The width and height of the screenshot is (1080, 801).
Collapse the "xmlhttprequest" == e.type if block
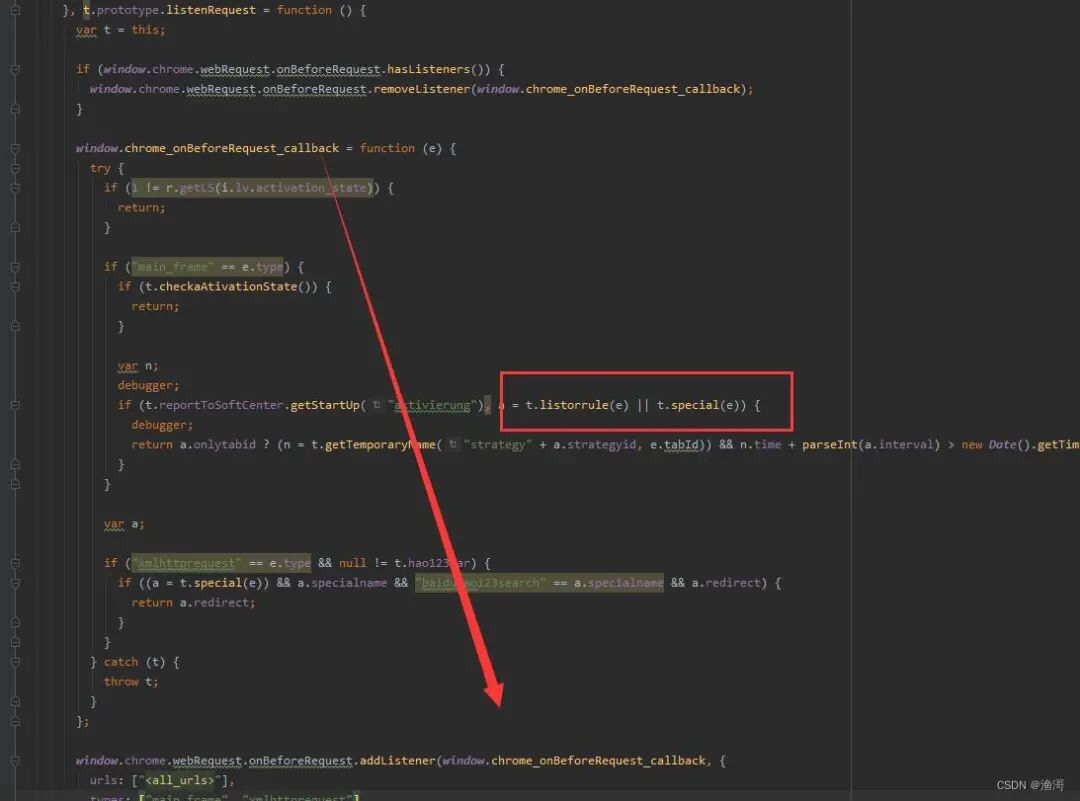(15, 563)
